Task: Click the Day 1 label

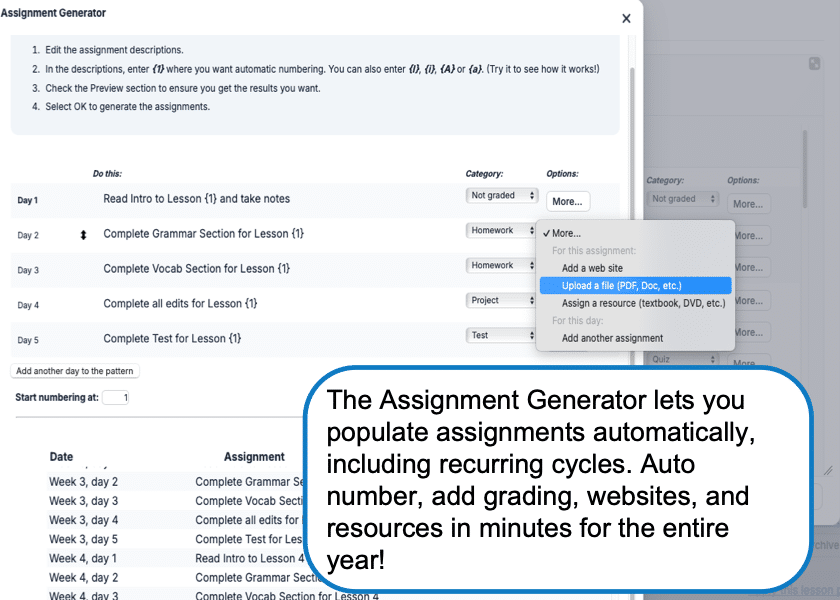Action: (27, 200)
